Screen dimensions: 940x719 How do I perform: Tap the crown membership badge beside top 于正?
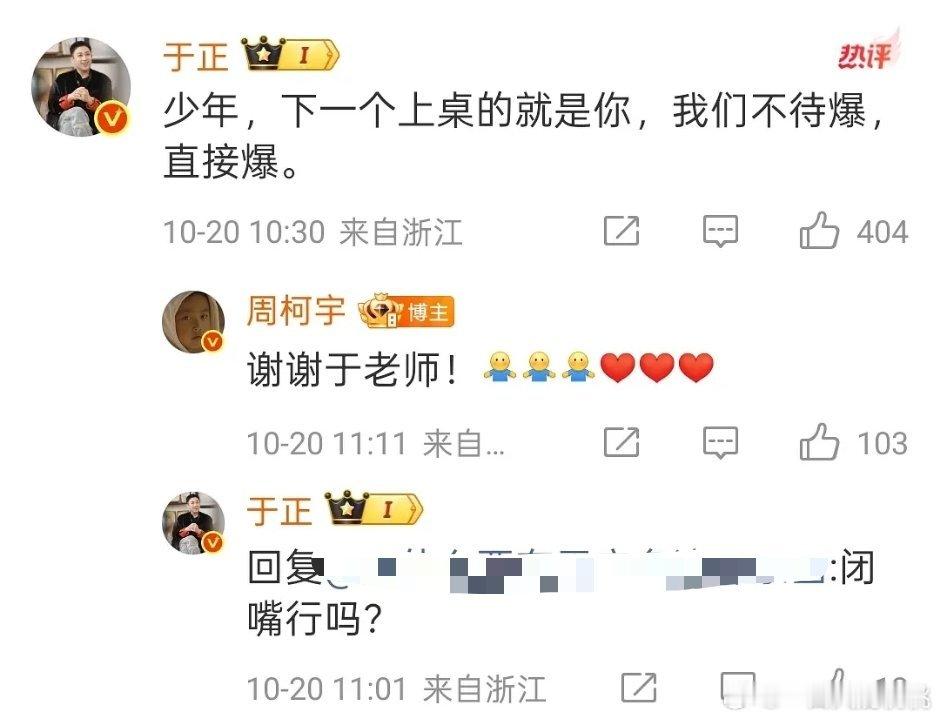pos(291,54)
